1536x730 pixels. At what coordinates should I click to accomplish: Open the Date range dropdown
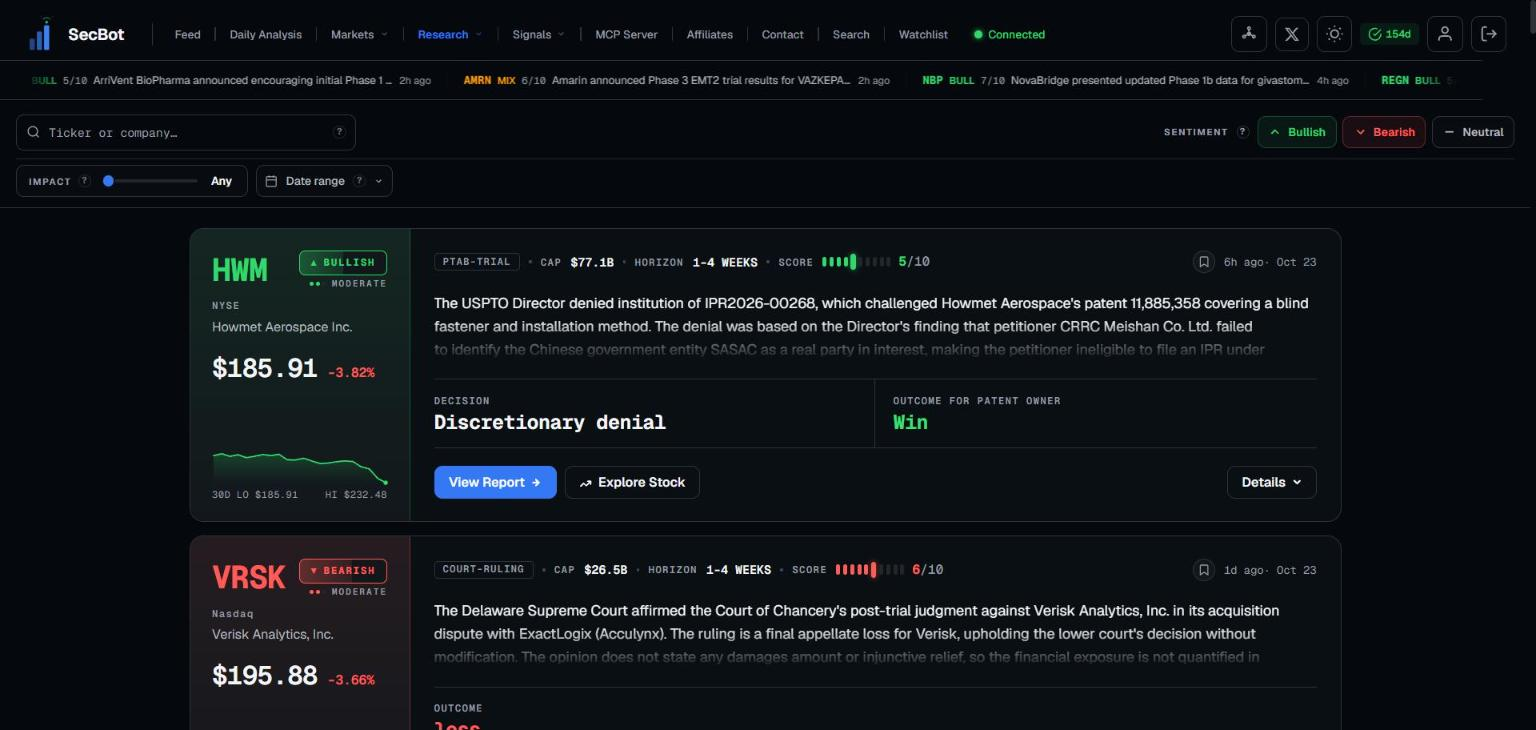(x=324, y=181)
